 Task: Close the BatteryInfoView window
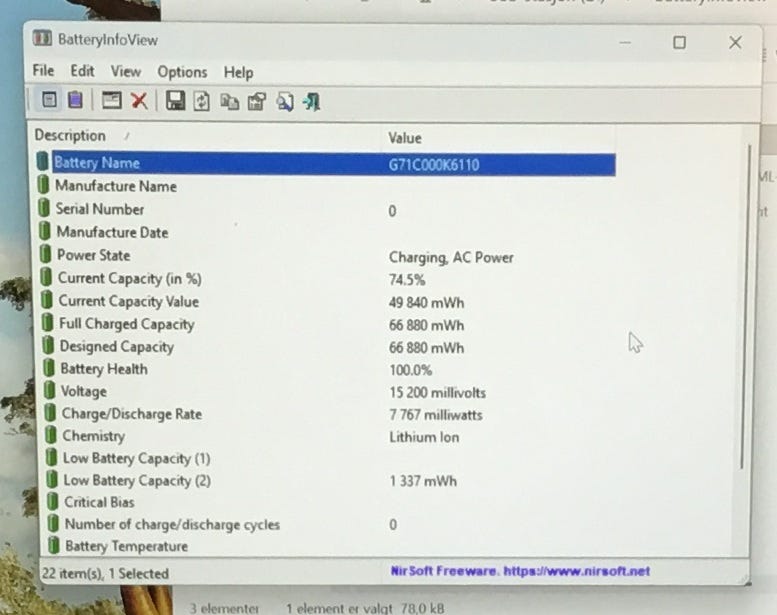(735, 43)
